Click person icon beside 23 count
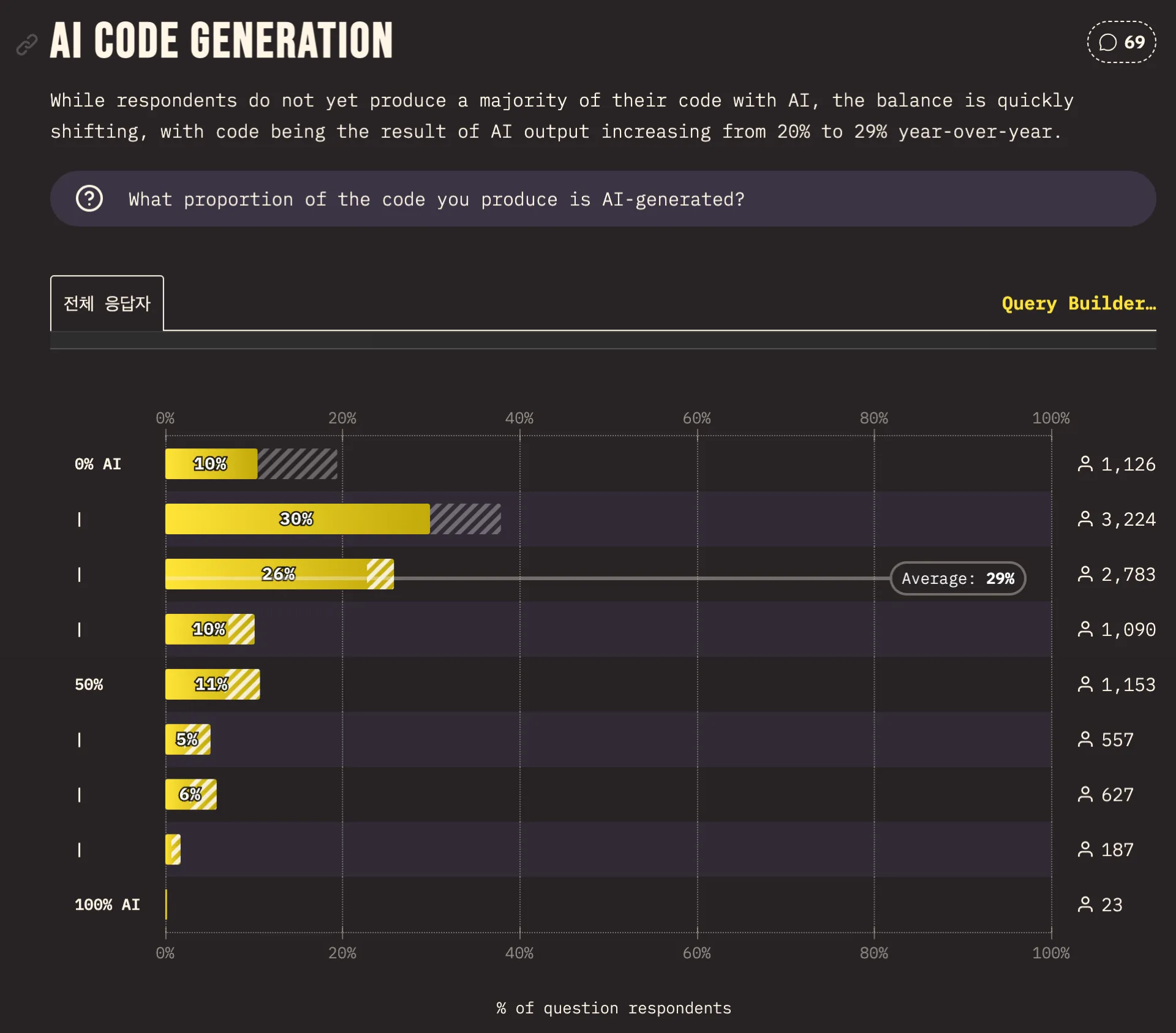The image size is (1176, 1033). click(x=1085, y=904)
